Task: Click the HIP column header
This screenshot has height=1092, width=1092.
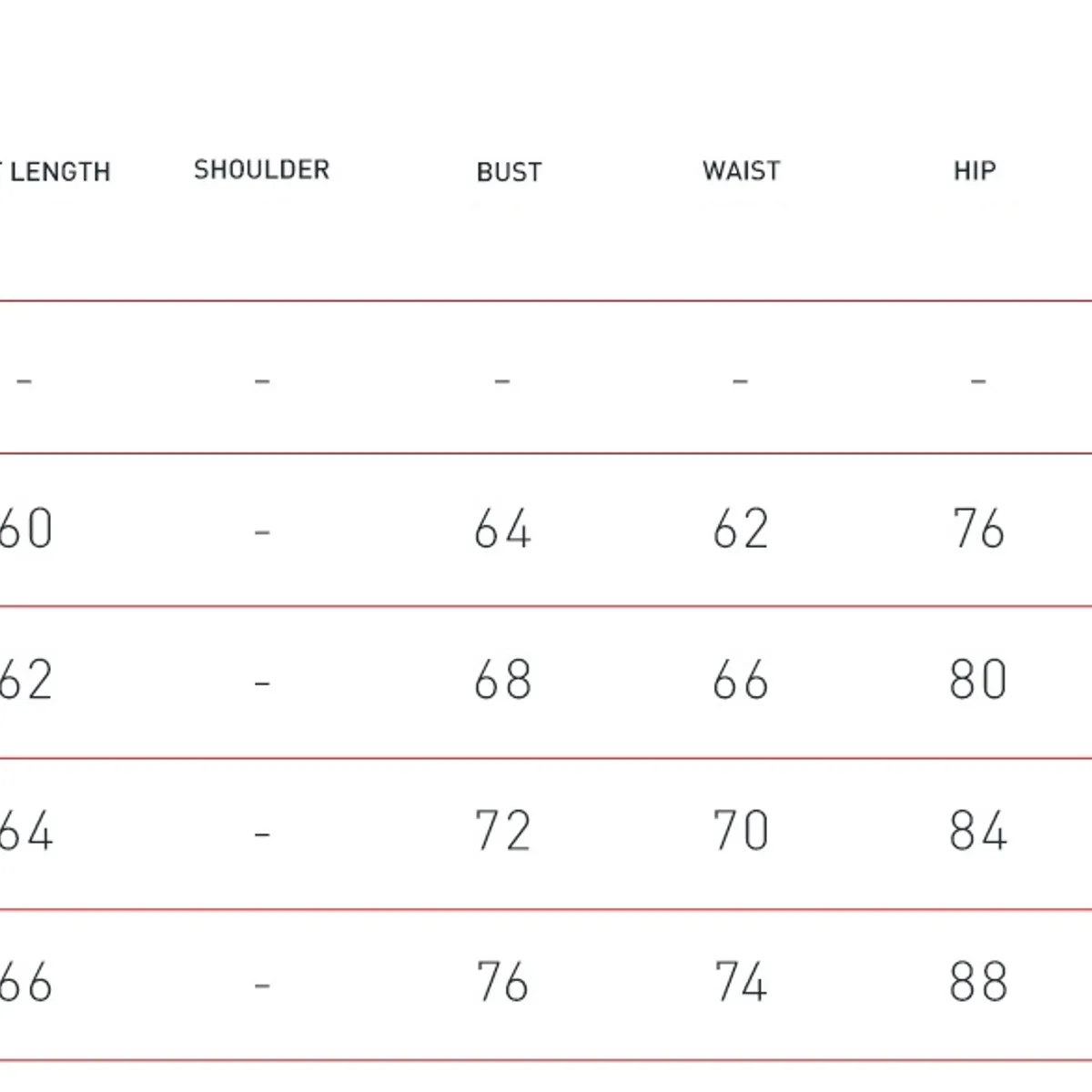Action: tap(975, 170)
